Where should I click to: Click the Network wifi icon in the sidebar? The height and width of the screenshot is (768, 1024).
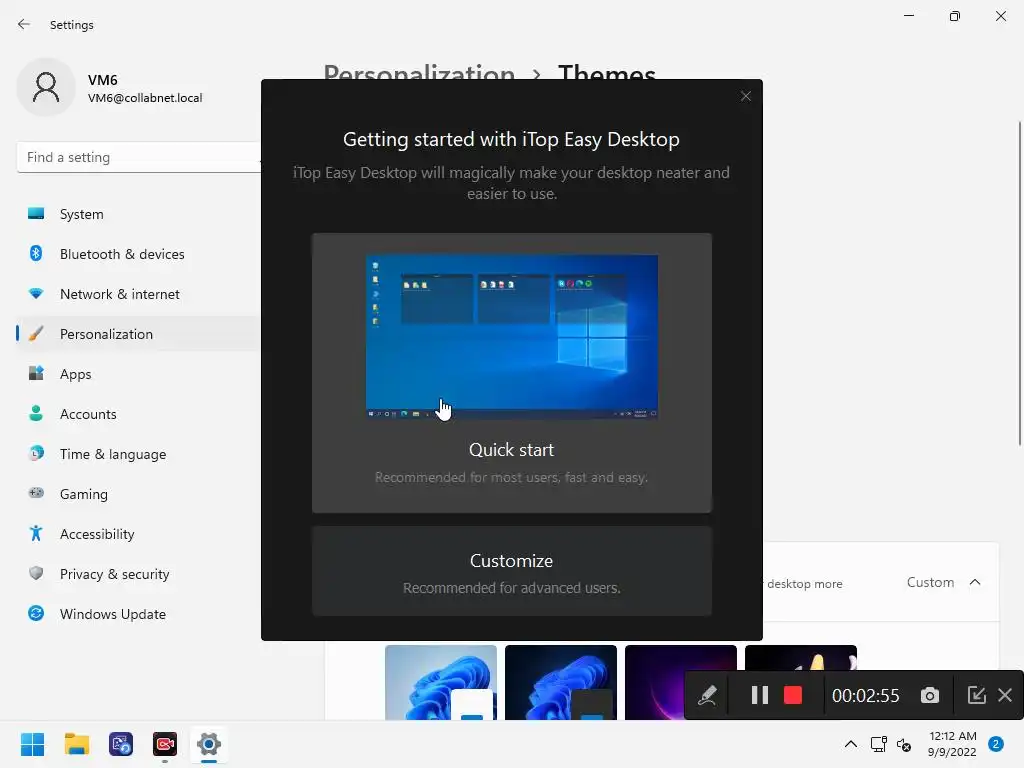[x=36, y=294]
